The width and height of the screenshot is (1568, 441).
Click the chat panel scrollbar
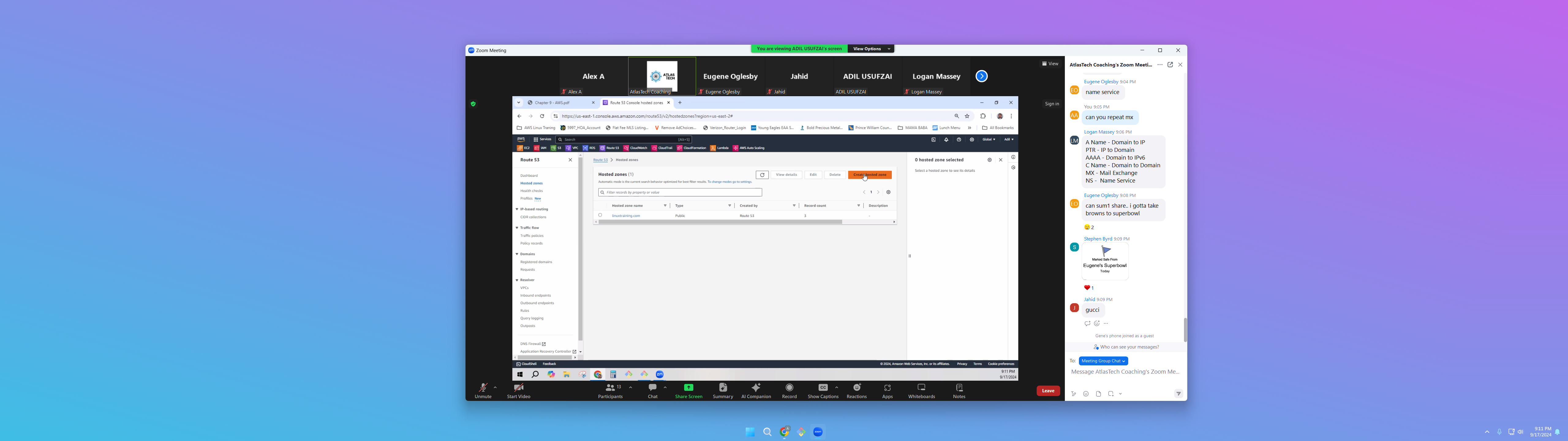pos(1185,329)
